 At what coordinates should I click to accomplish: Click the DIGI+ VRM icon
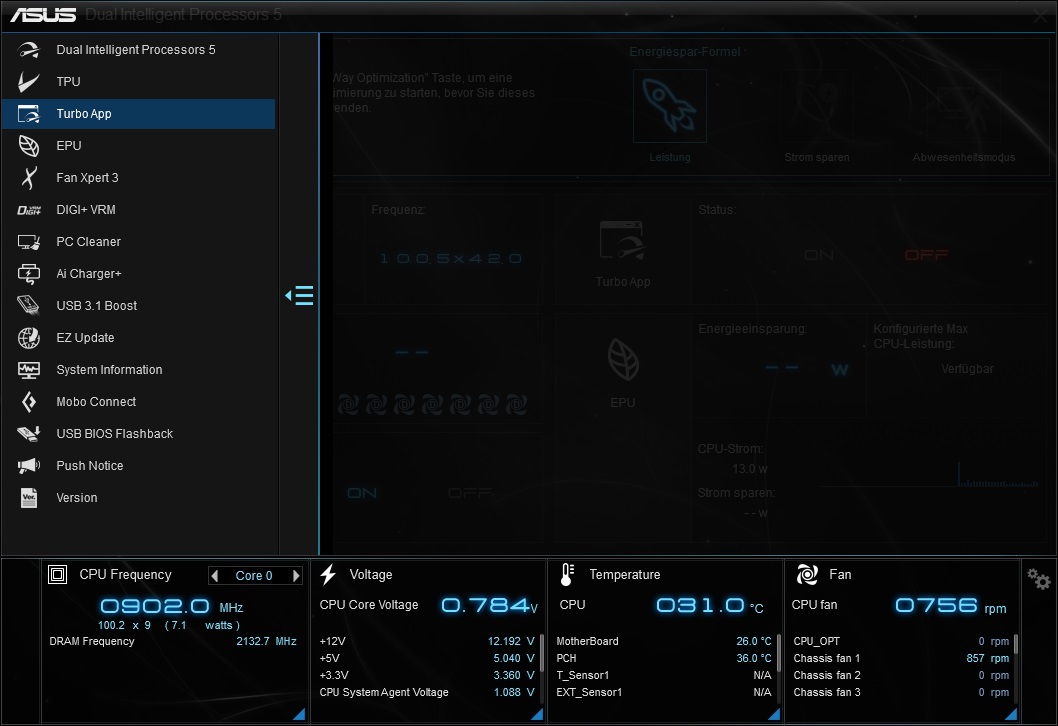point(29,210)
